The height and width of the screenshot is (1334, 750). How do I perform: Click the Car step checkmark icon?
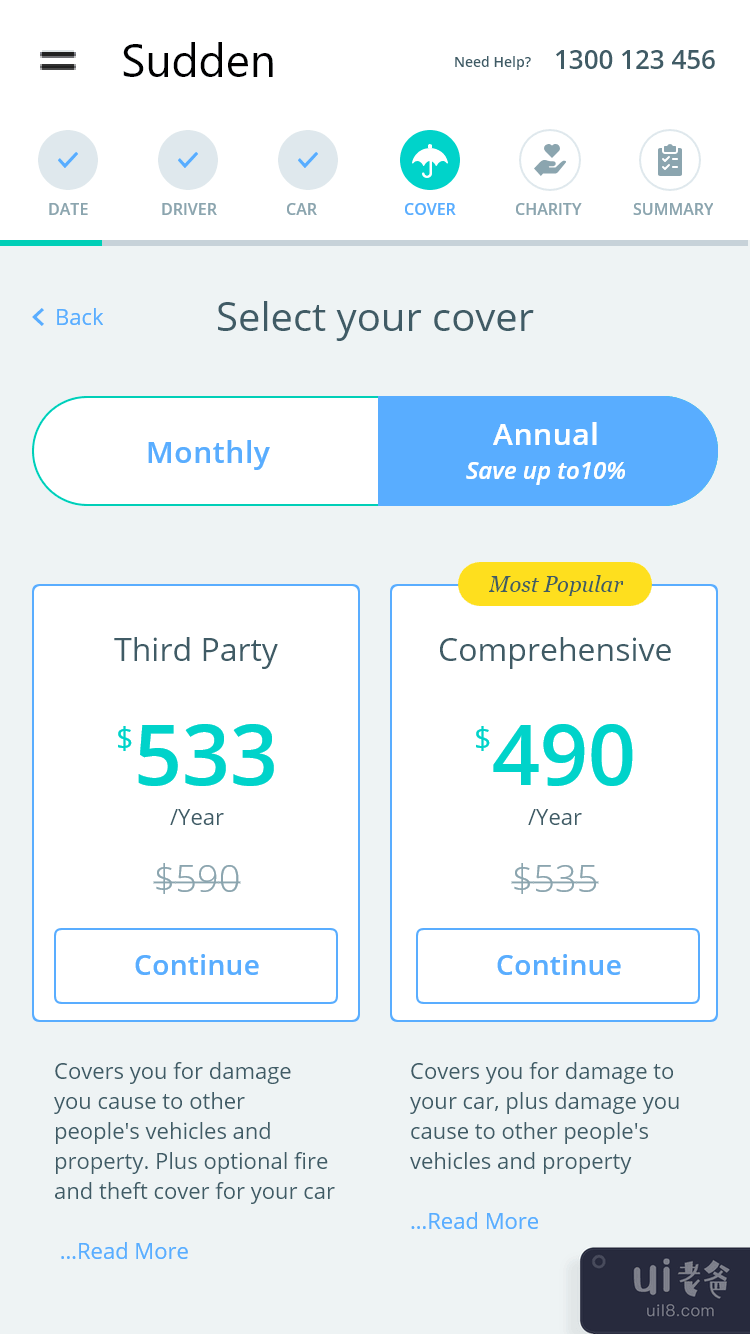[x=308, y=160]
